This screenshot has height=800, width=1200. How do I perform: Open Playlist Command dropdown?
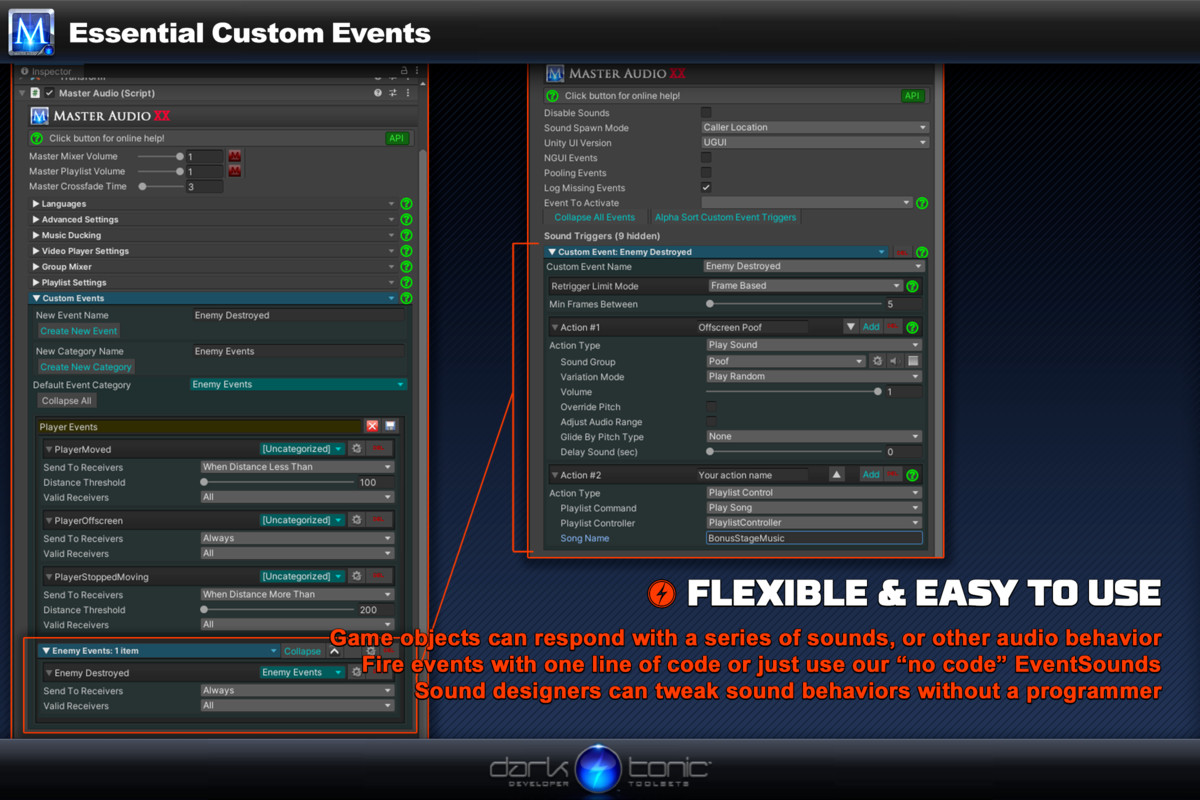(814, 508)
